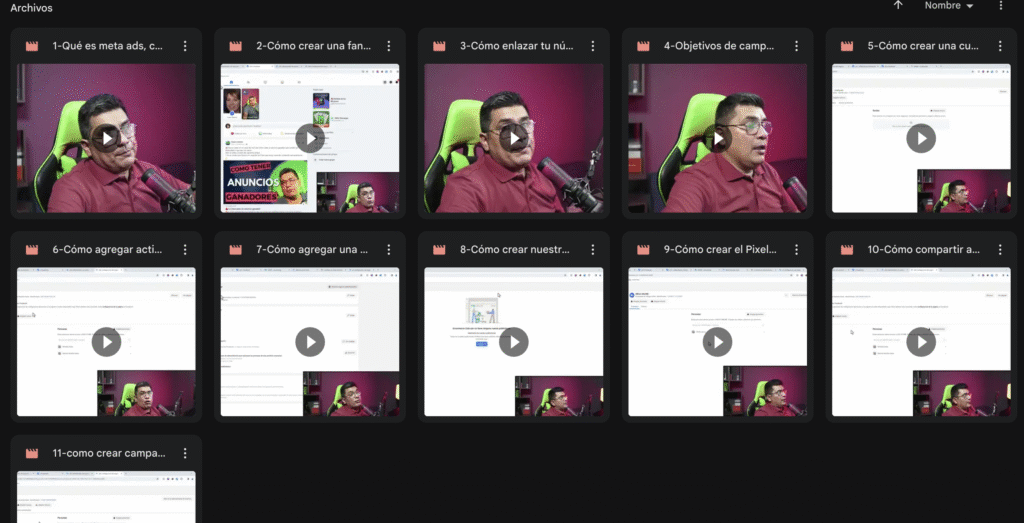The image size is (1024, 523).
Task: Play video 1-Qué es meta ads
Action: (x=106, y=138)
